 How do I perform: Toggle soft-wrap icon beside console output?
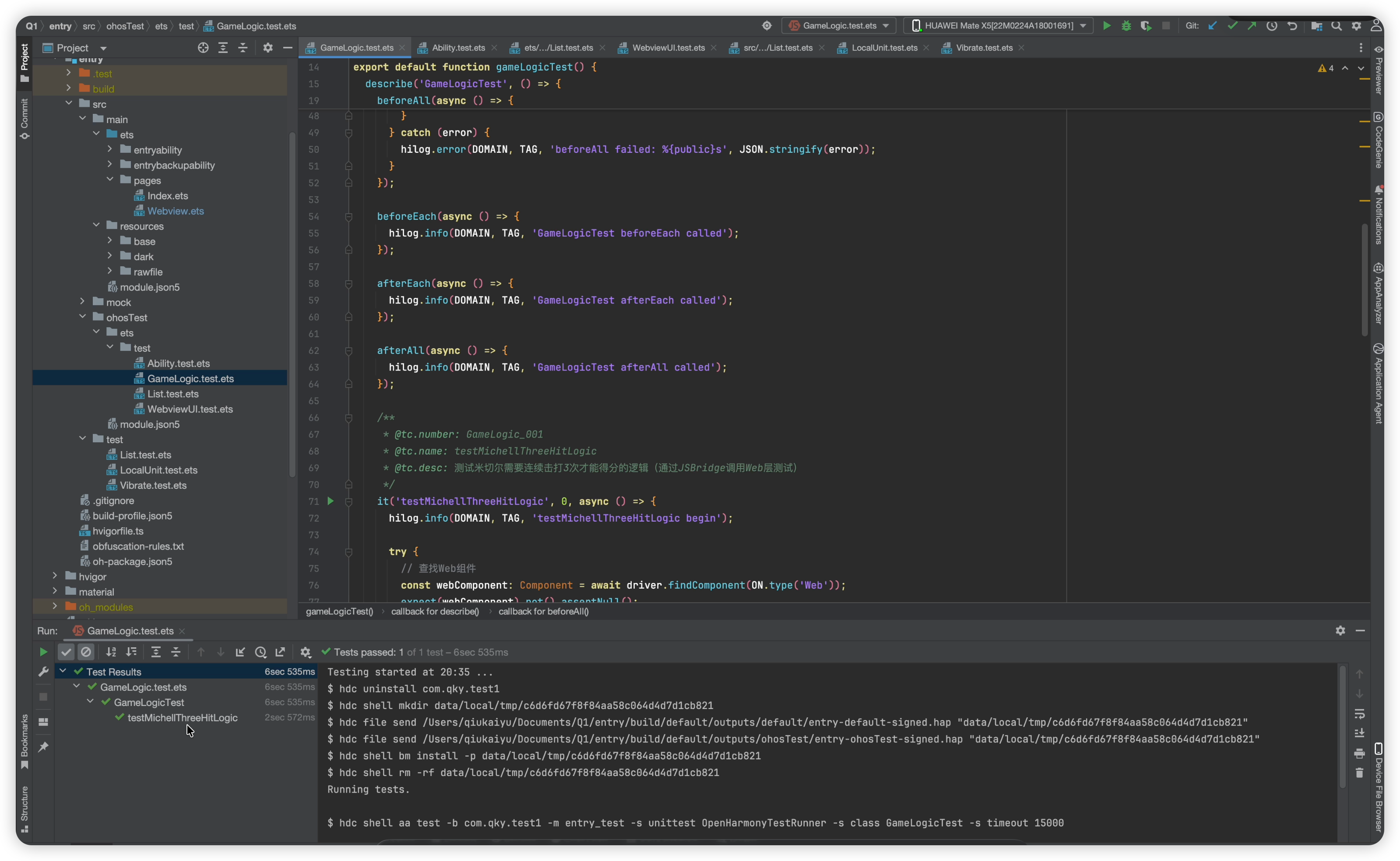pos(1360,713)
